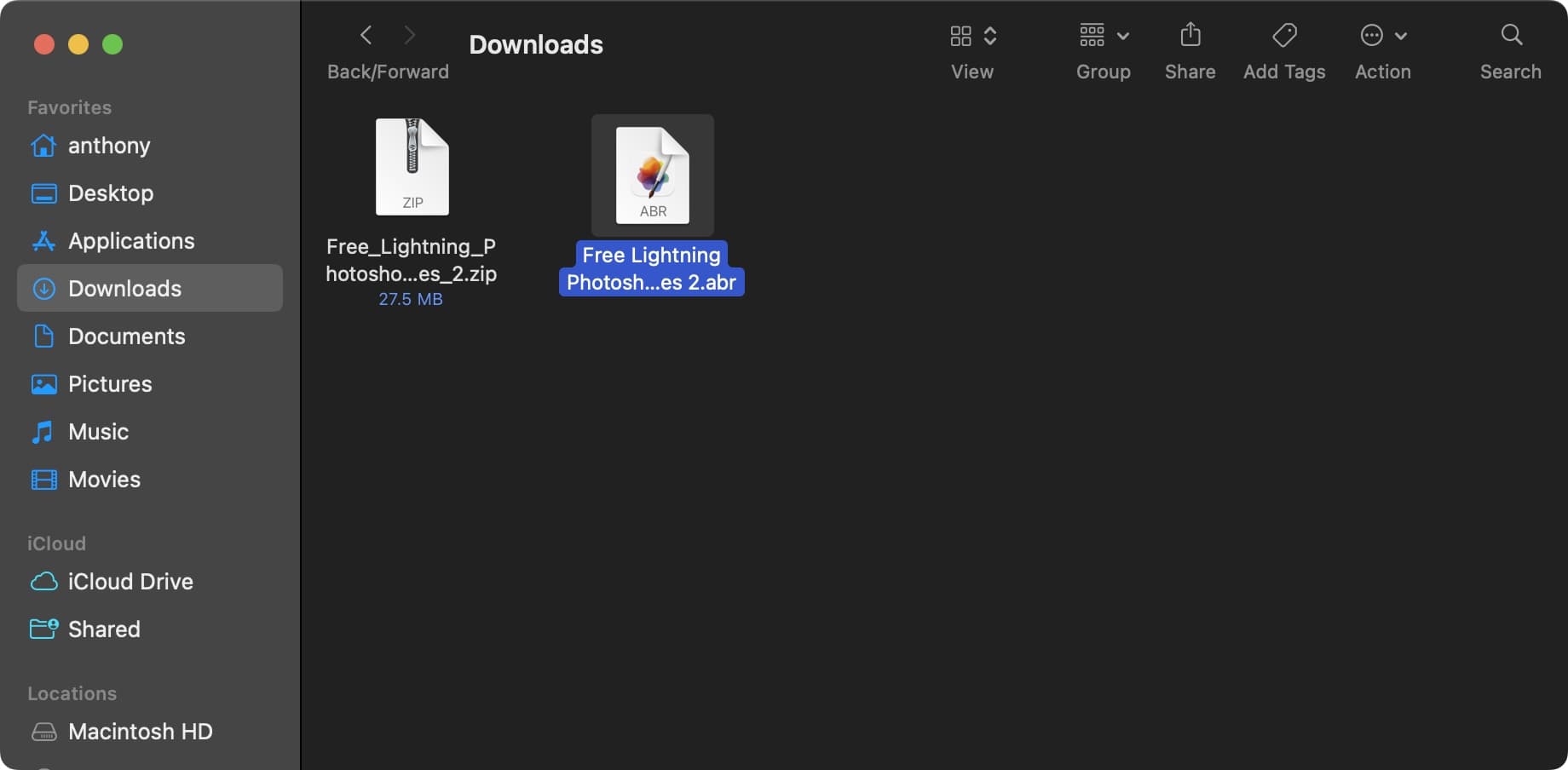
Task: Select the Free Lightning ABR brush file
Action: tap(653, 175)
